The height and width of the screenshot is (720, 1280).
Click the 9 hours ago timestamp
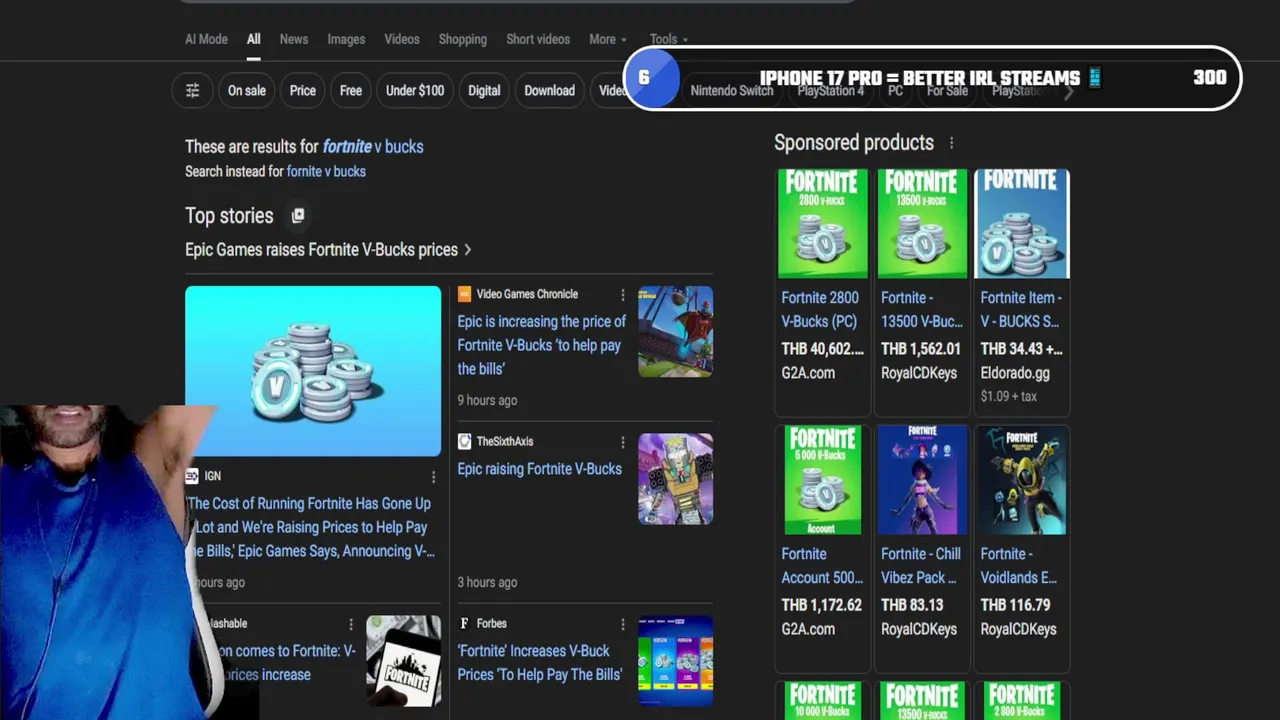487,400
